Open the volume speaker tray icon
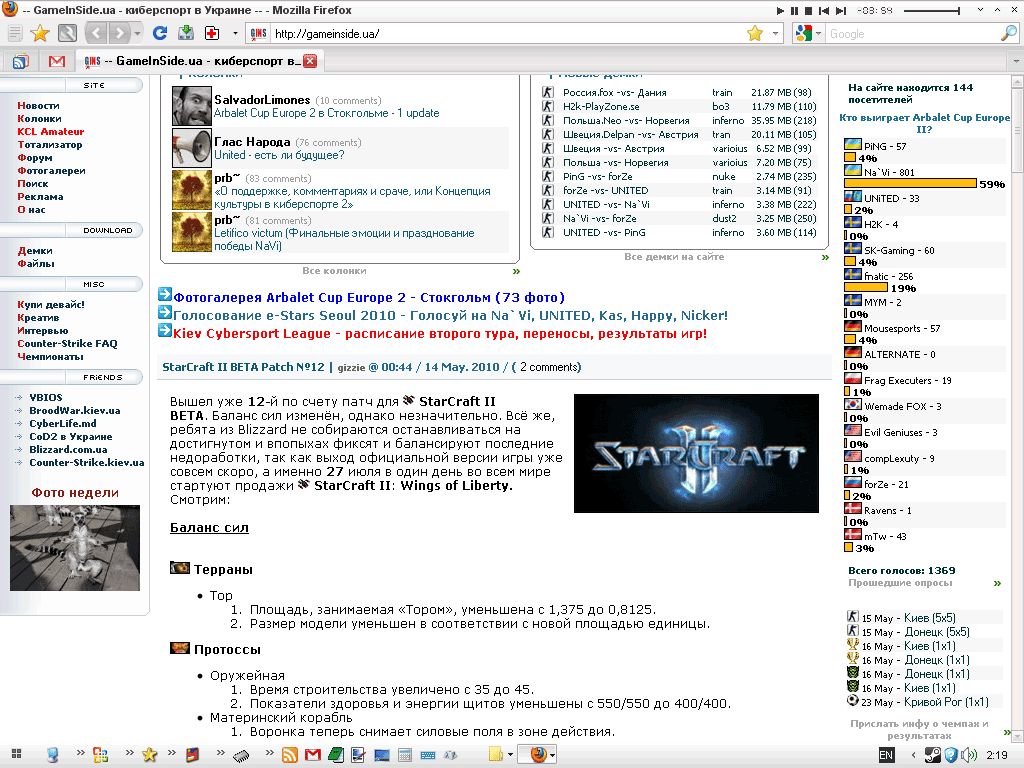The image size is (1024, 768). click(968, 755)
